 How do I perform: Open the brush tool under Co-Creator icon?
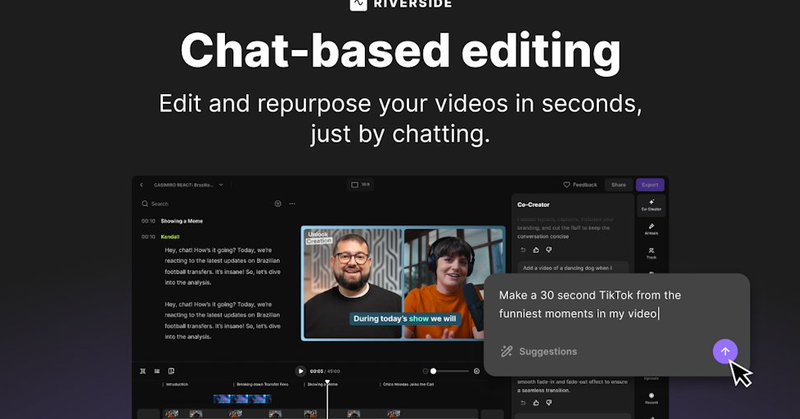coord(651,229)
